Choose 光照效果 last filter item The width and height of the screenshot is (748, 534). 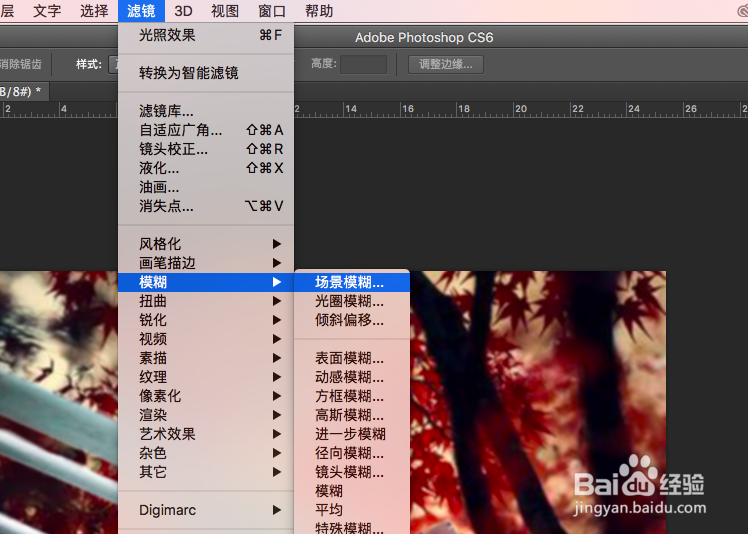(206, 35)
